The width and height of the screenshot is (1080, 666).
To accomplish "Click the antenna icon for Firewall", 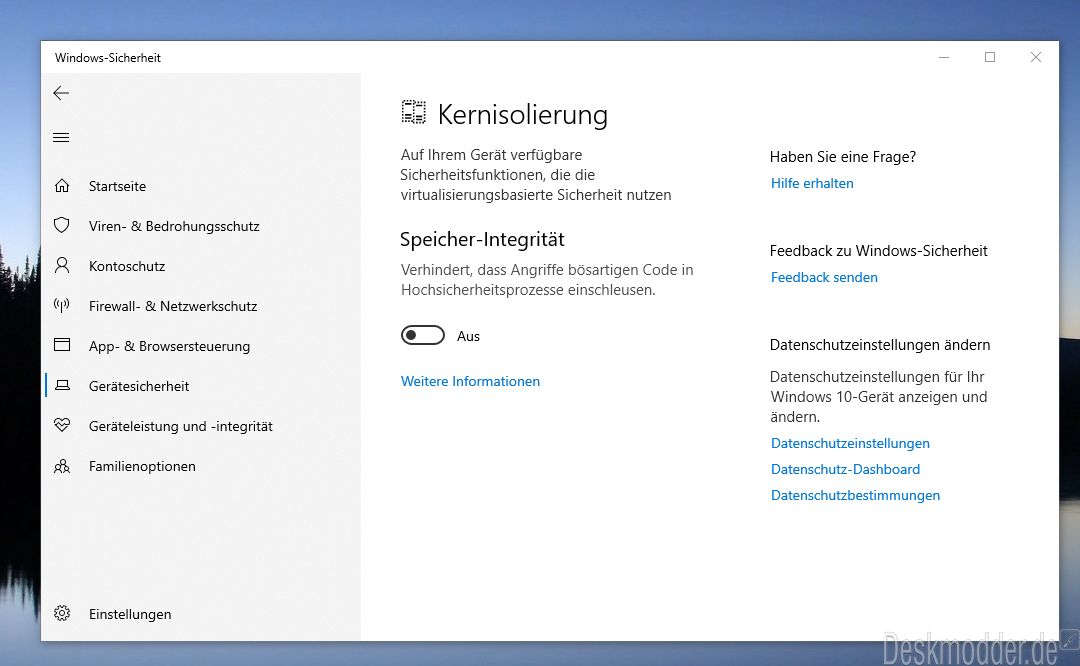I will click(x=62, y=305).
